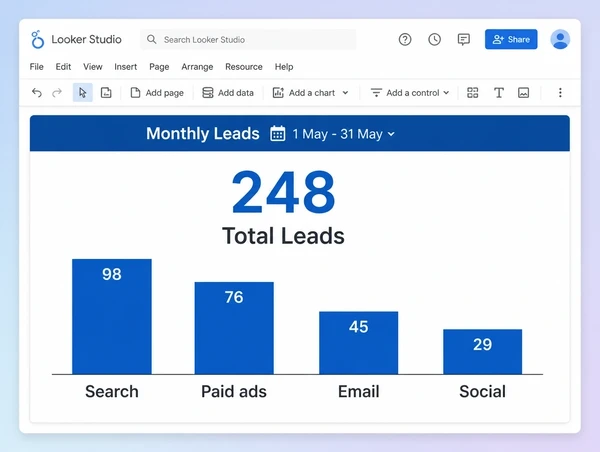The height and width of the screenshot is (452, 600).
Task: Select the Text box tool
Action: pyautogui.click(x=499, y=93)
